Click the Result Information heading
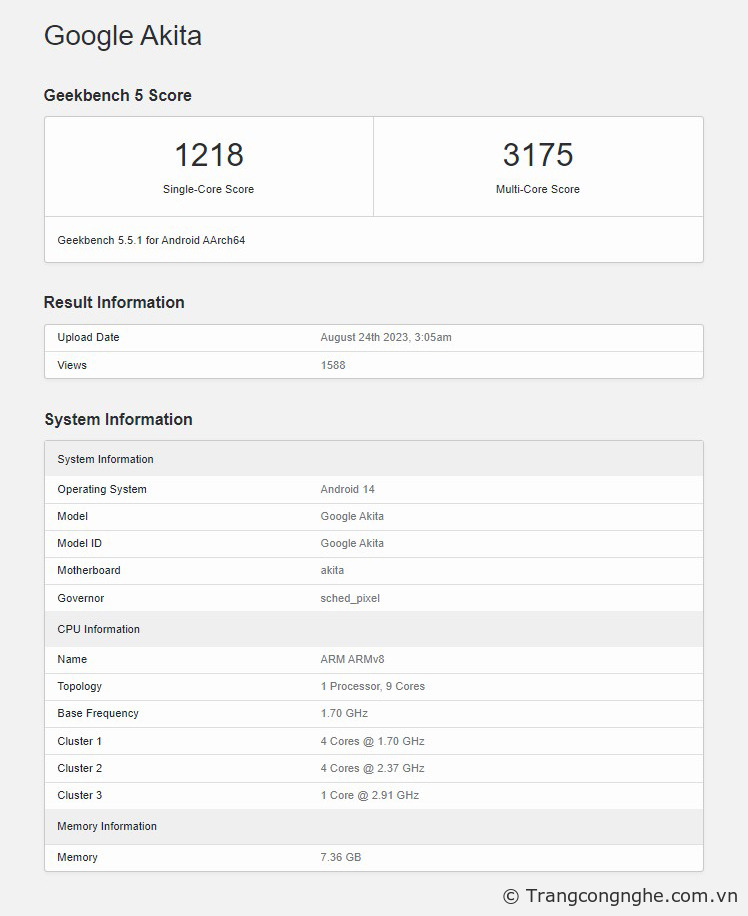 [x=114, y=302]
